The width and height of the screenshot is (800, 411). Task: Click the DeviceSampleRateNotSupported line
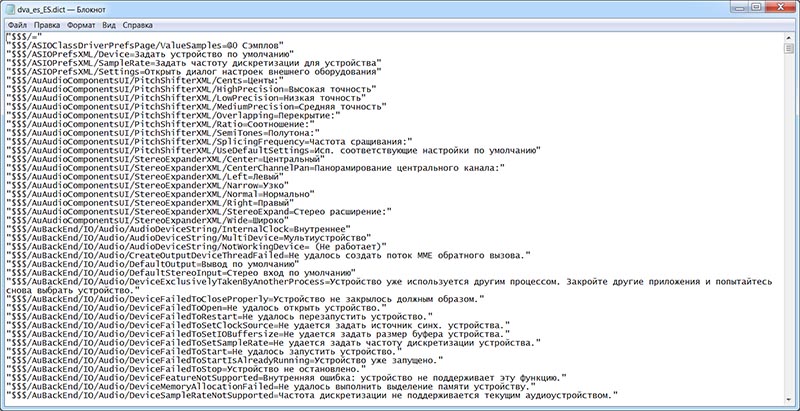[x=311, y=398]
